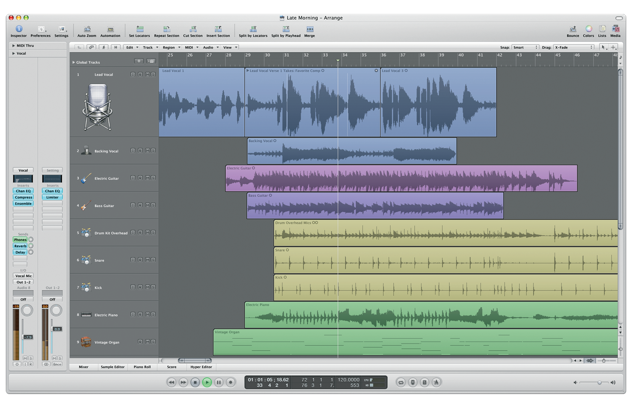Open the Region local menu
This screenshot has width=632, height=400.
pyautogui.click(x=171, y=48)
